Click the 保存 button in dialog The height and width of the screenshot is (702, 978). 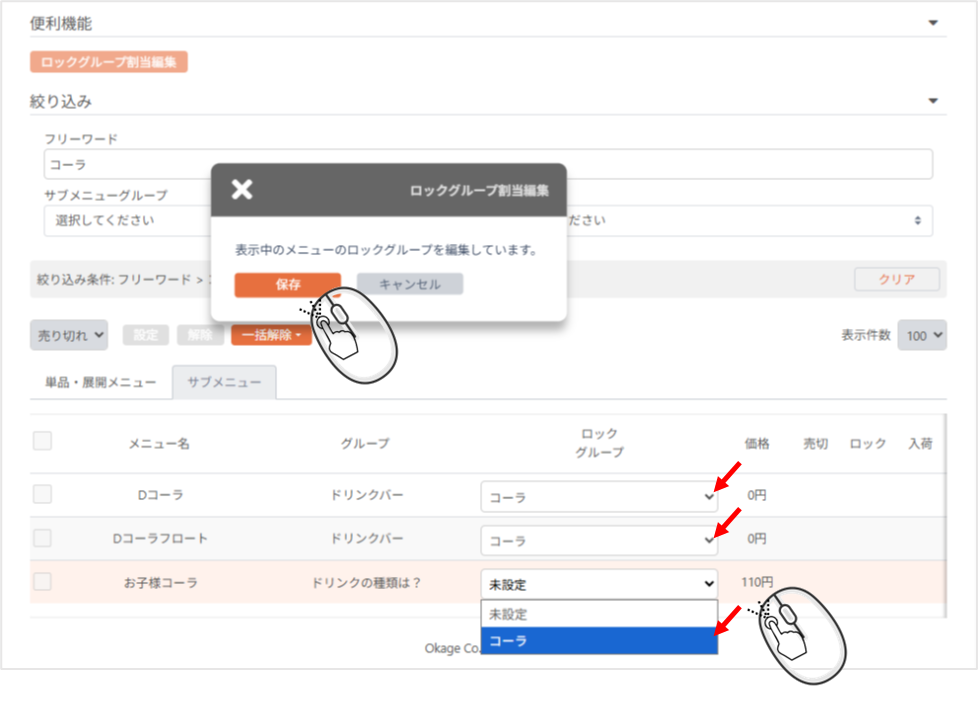(x=287, y=284)
